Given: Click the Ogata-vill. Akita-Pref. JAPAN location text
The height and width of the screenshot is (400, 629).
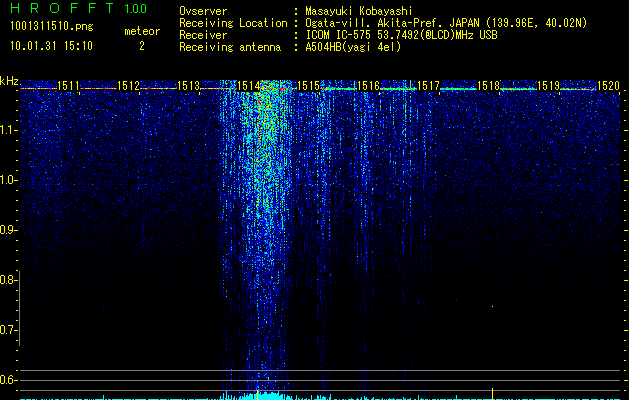Looking at the screenshot, I should pos(446,24).
